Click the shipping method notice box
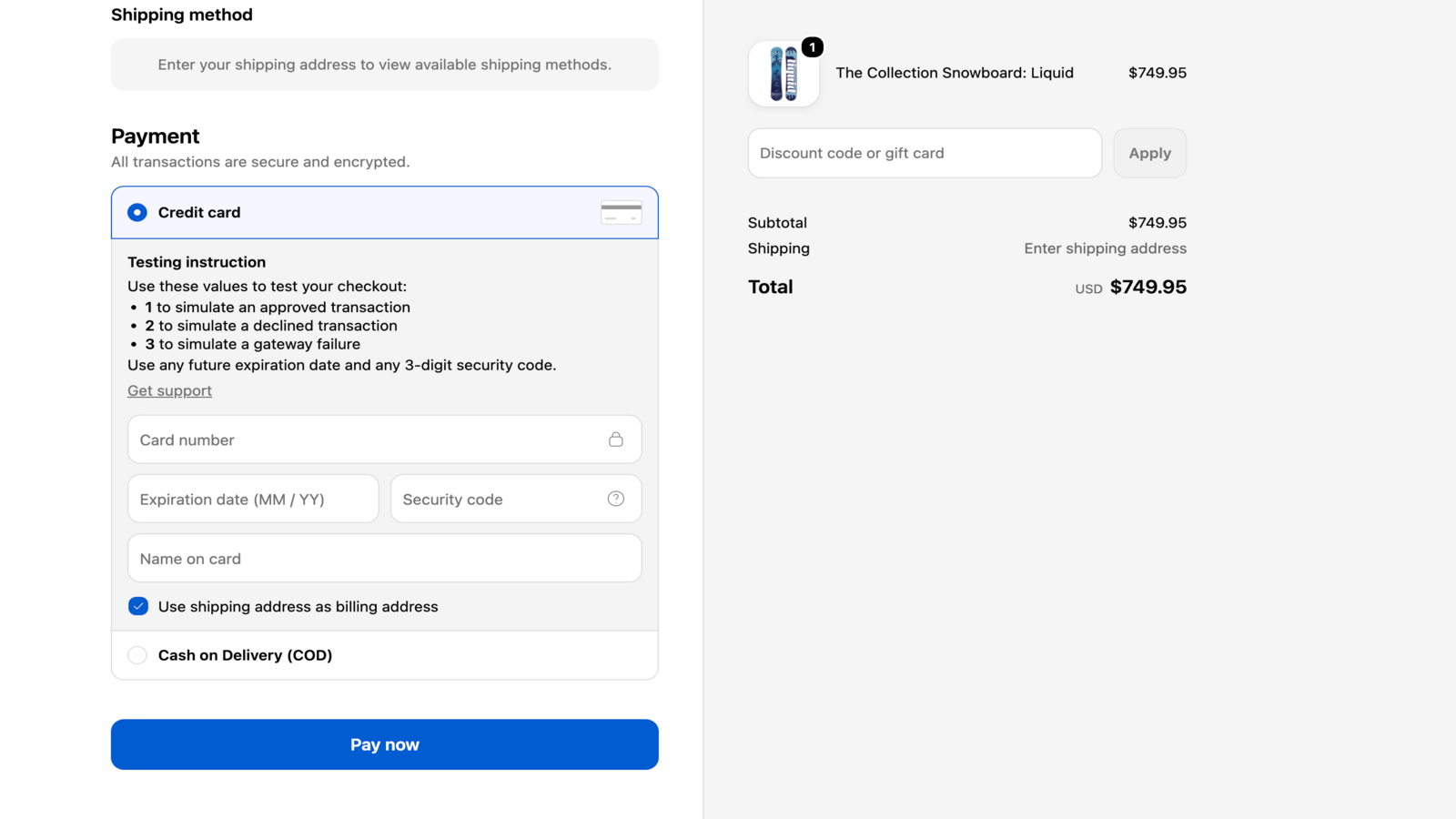The image size is (1456, 819). (385, 65)
